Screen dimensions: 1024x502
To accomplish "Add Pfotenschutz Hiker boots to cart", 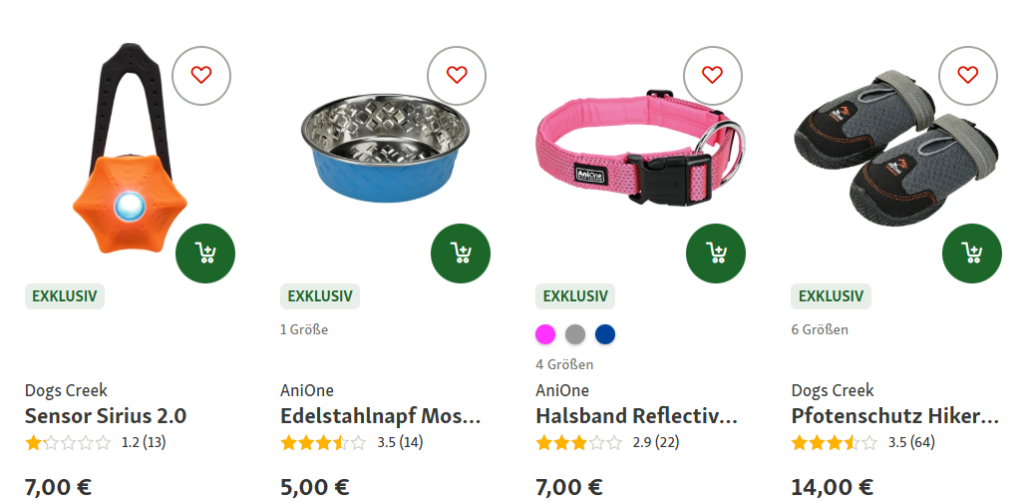I will pyautogui.click(x=972, y=253).
